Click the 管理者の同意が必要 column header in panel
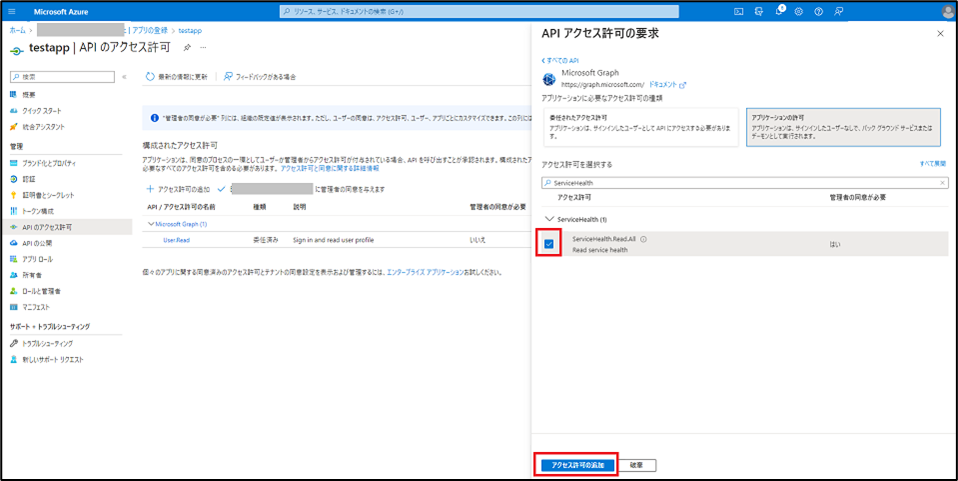 [x=857, y=197]
